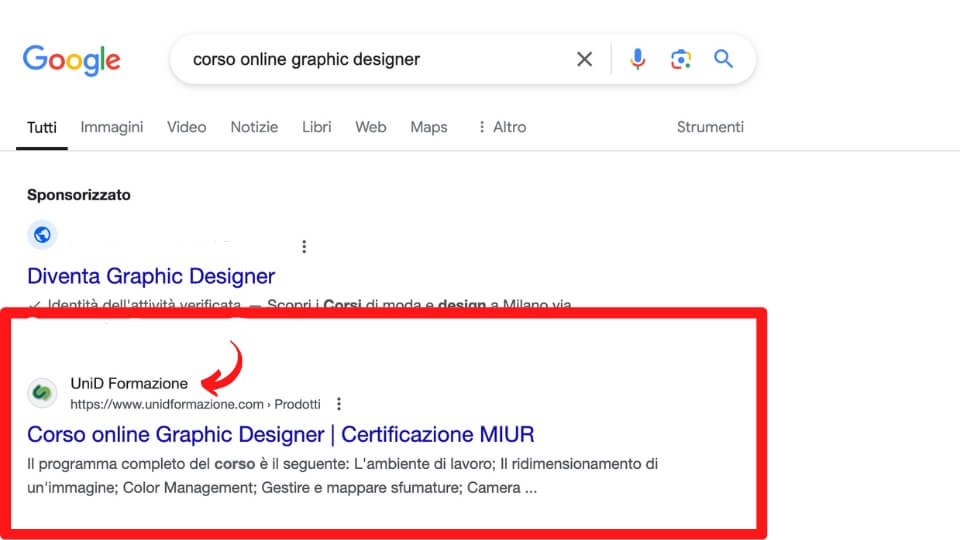Open 'Corso online Graphic Designer | Certificazione MIUR' result
The image size is (960, 540).
click(x=280, y=435)
